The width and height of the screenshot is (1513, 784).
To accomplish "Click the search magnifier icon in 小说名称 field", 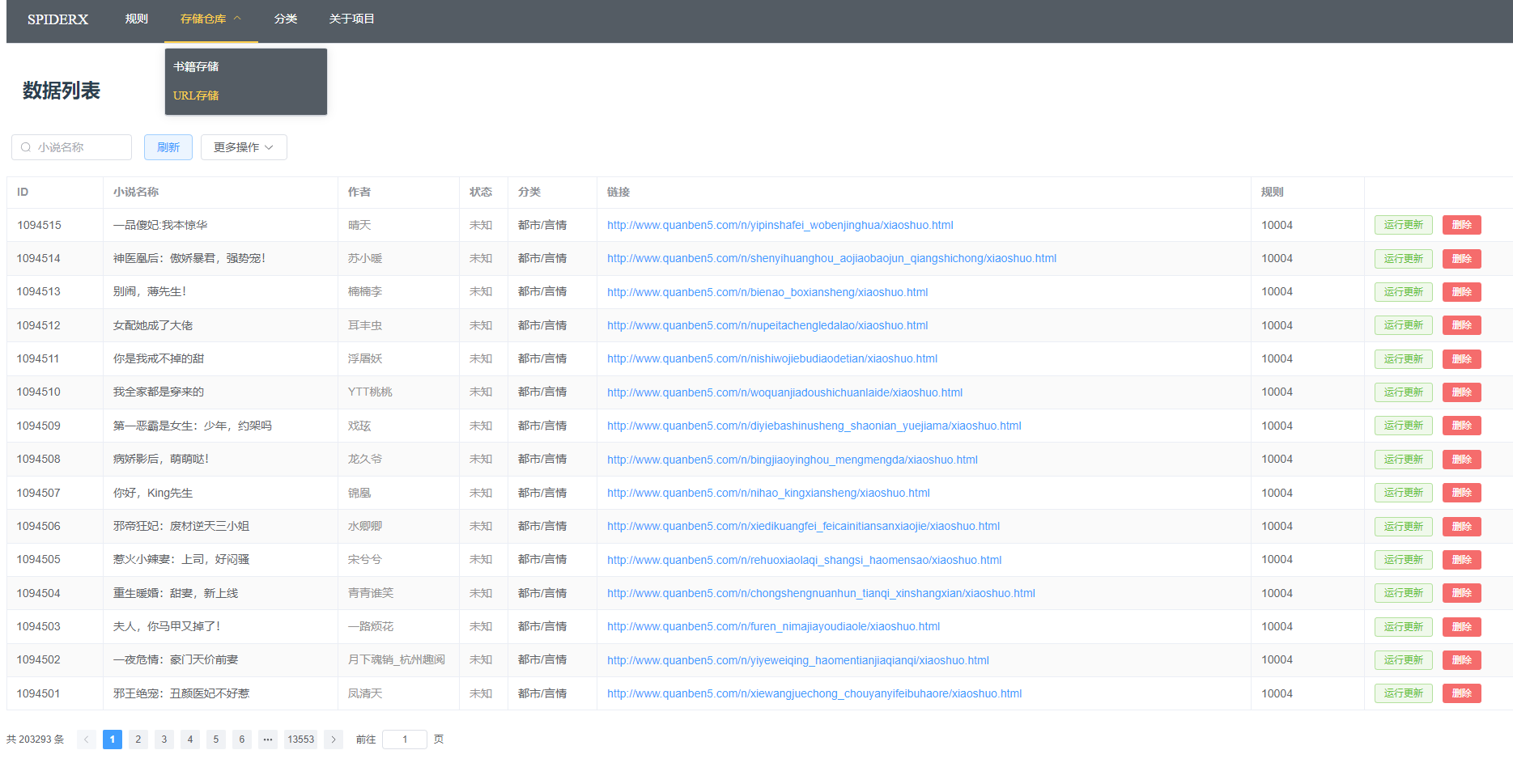I will (26, 147).
